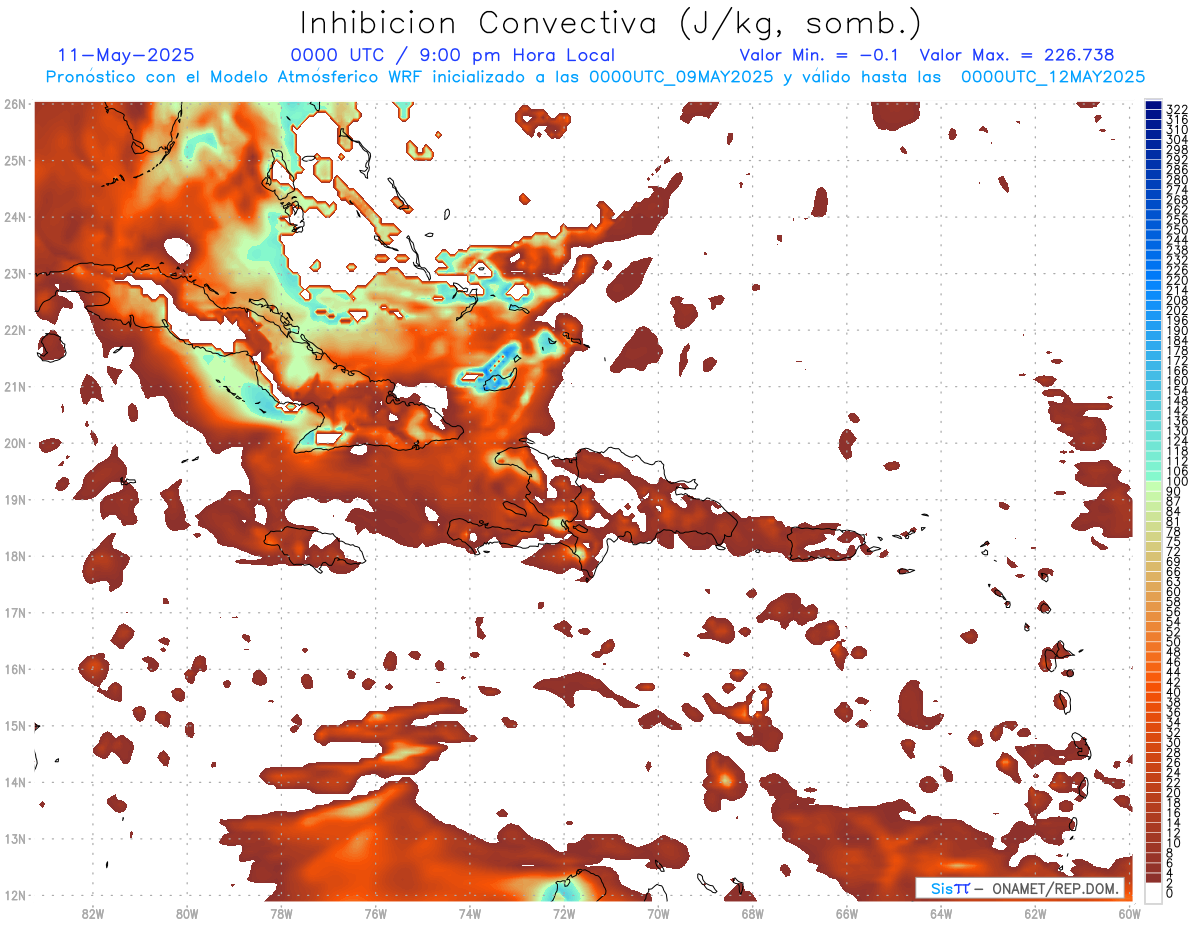This screenshot has height=927, width=1200.
Task: Click the '70W' longitude axis label
Action: [658, 913]
